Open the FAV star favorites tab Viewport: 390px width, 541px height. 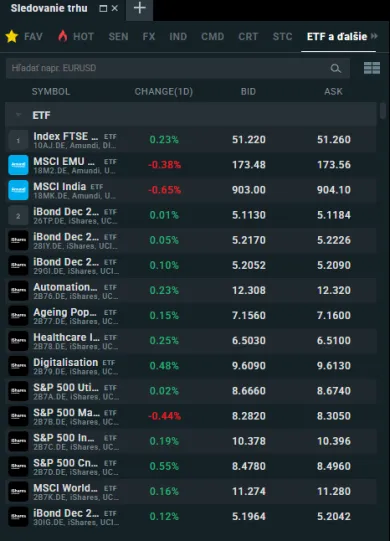(x=24, y=36)
